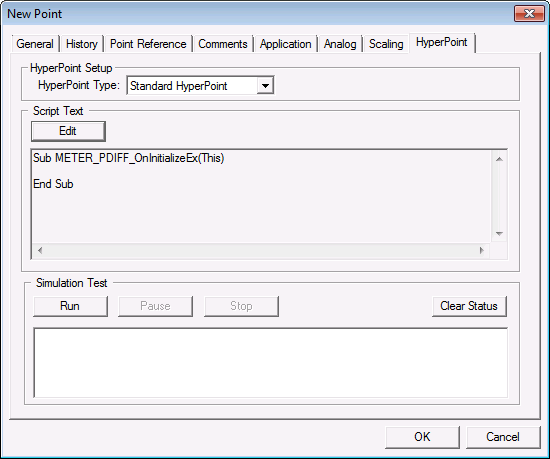The height and width of the screenshot is (459, 550).
Task: Click inside the simulation status output box
Action: click(270, 363)
